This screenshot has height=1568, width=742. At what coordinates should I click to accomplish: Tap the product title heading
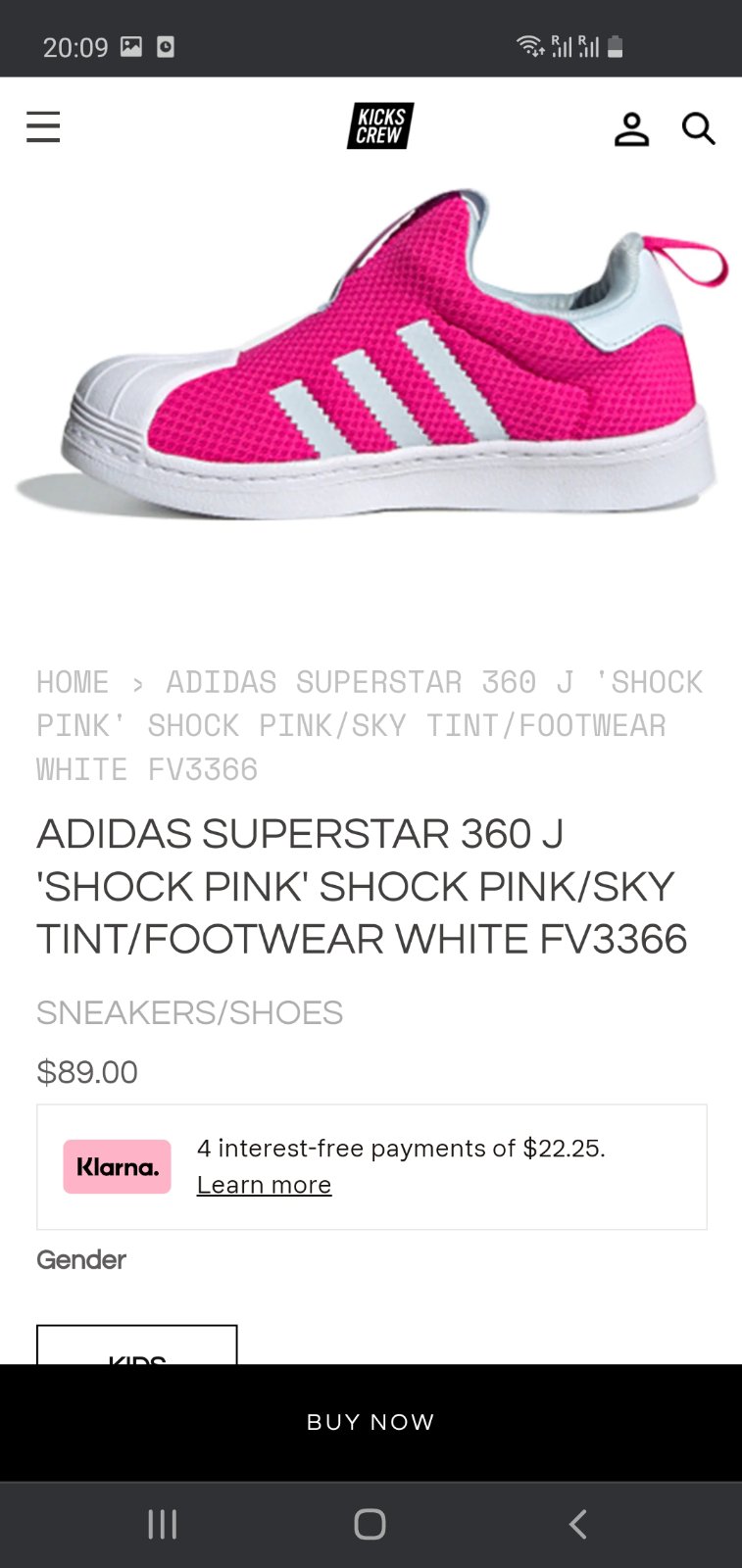tap(362, 886)
